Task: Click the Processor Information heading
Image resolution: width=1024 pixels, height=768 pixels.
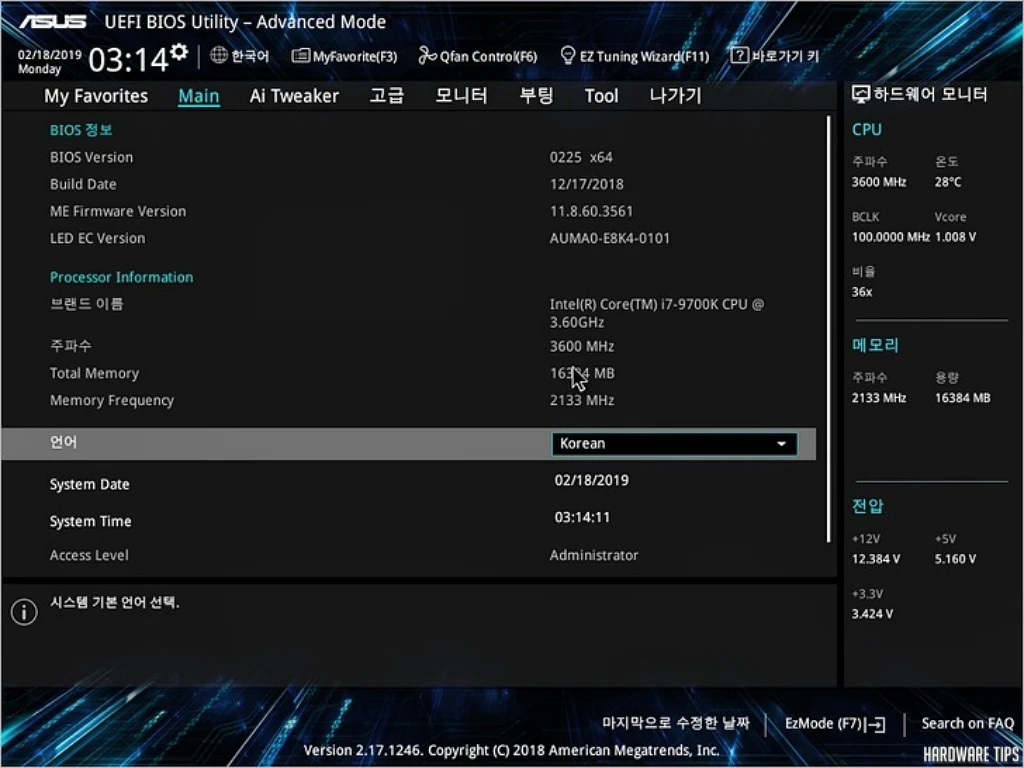Action: (x=121, y=277)
